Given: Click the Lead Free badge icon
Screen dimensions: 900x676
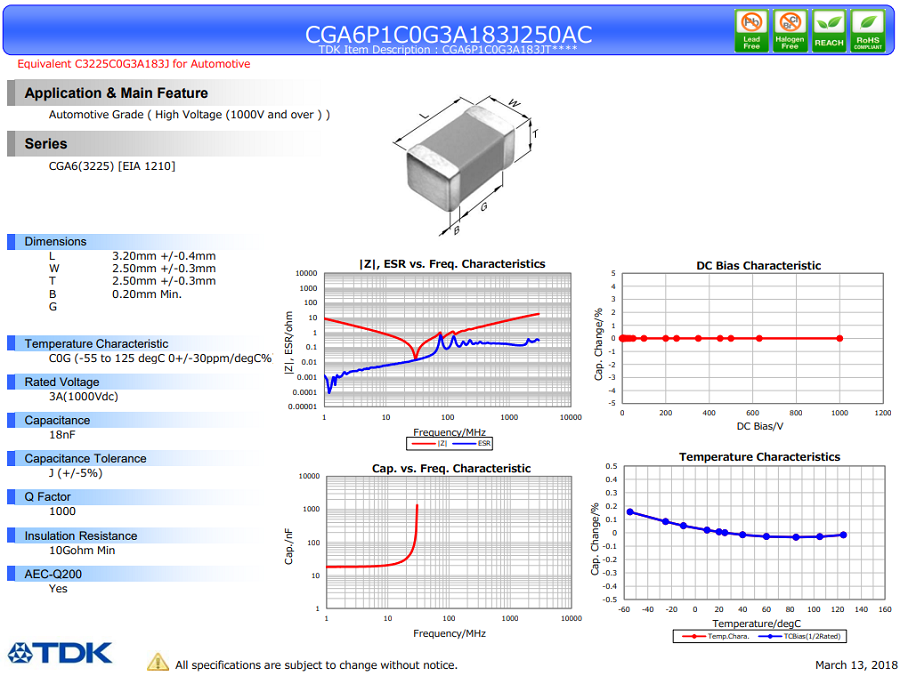Looking at the screenshot, I should point(751,31).
